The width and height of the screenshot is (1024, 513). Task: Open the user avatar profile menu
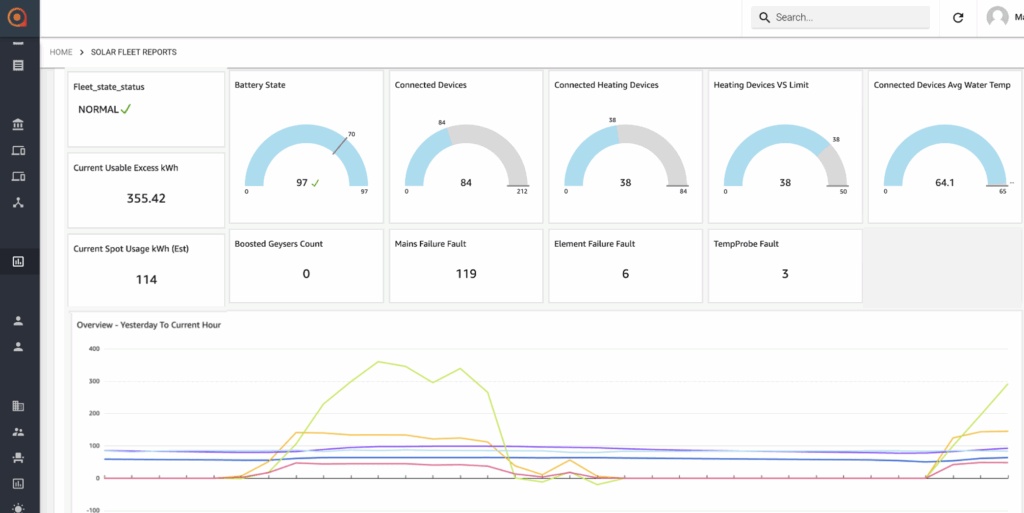tap(997, 18)
